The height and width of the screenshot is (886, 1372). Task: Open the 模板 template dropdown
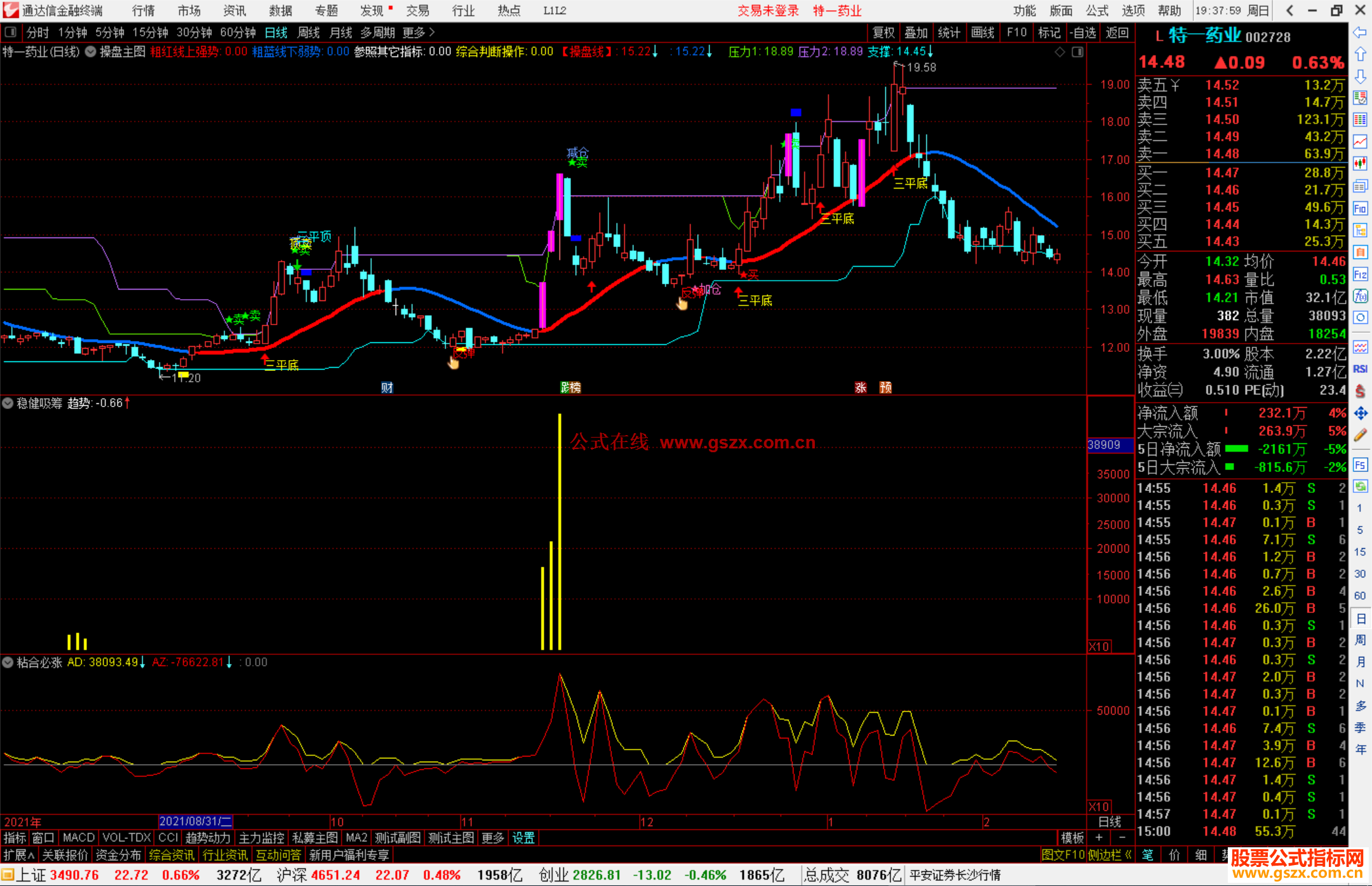tap(1073, 838)
